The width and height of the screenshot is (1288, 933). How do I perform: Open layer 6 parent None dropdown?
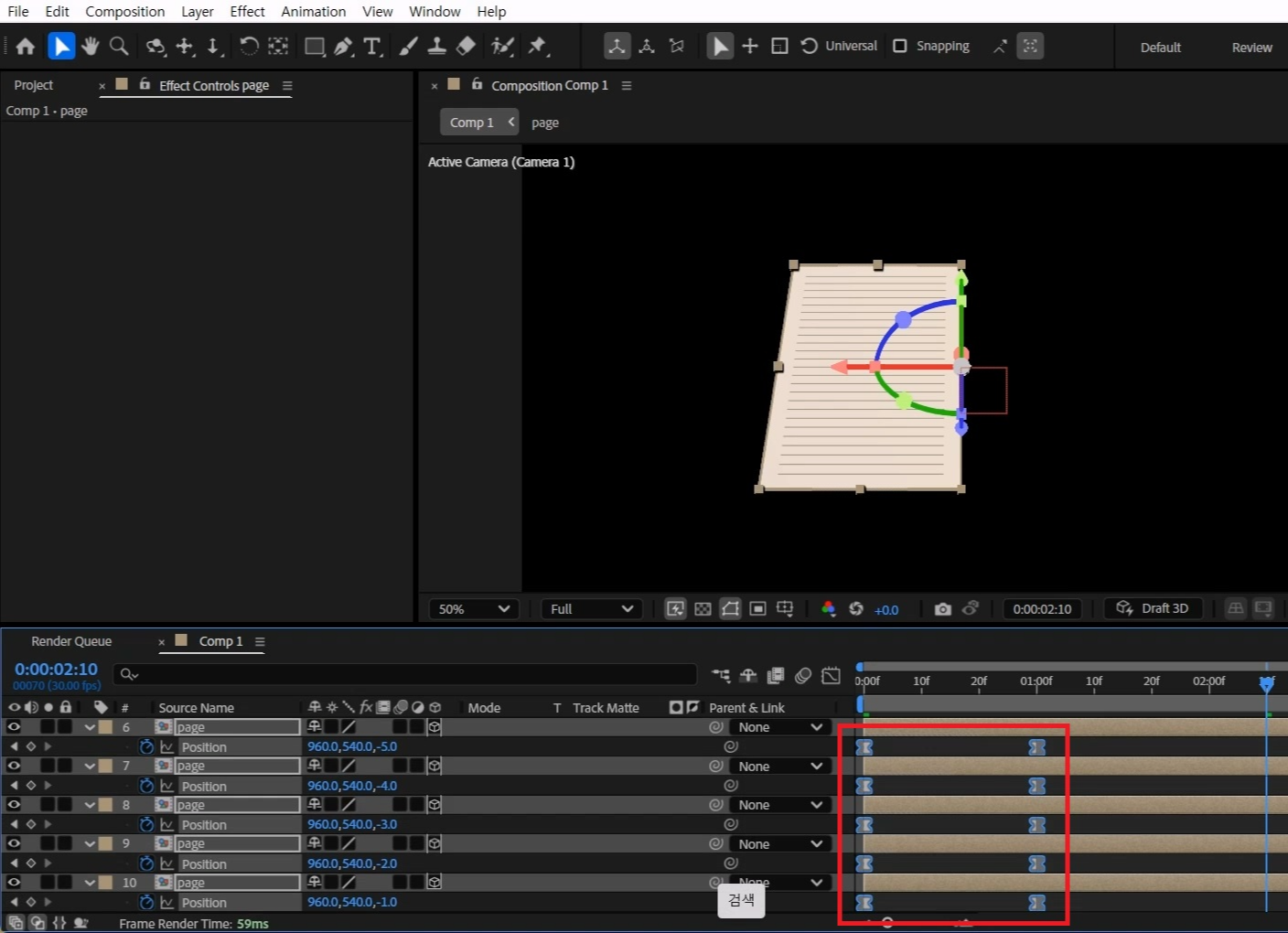[x=780, y=727]
